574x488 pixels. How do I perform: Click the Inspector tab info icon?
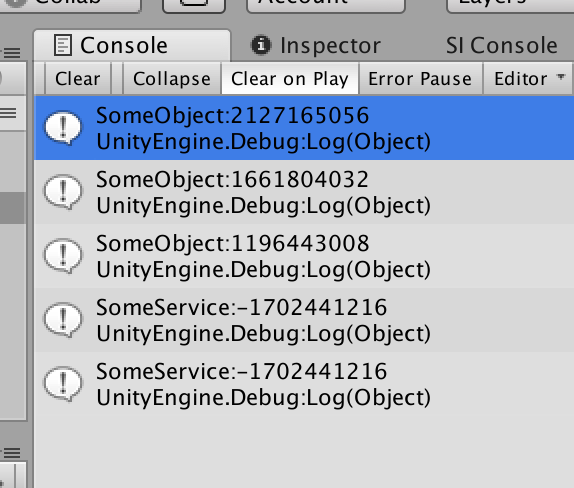tap(261, 45)
